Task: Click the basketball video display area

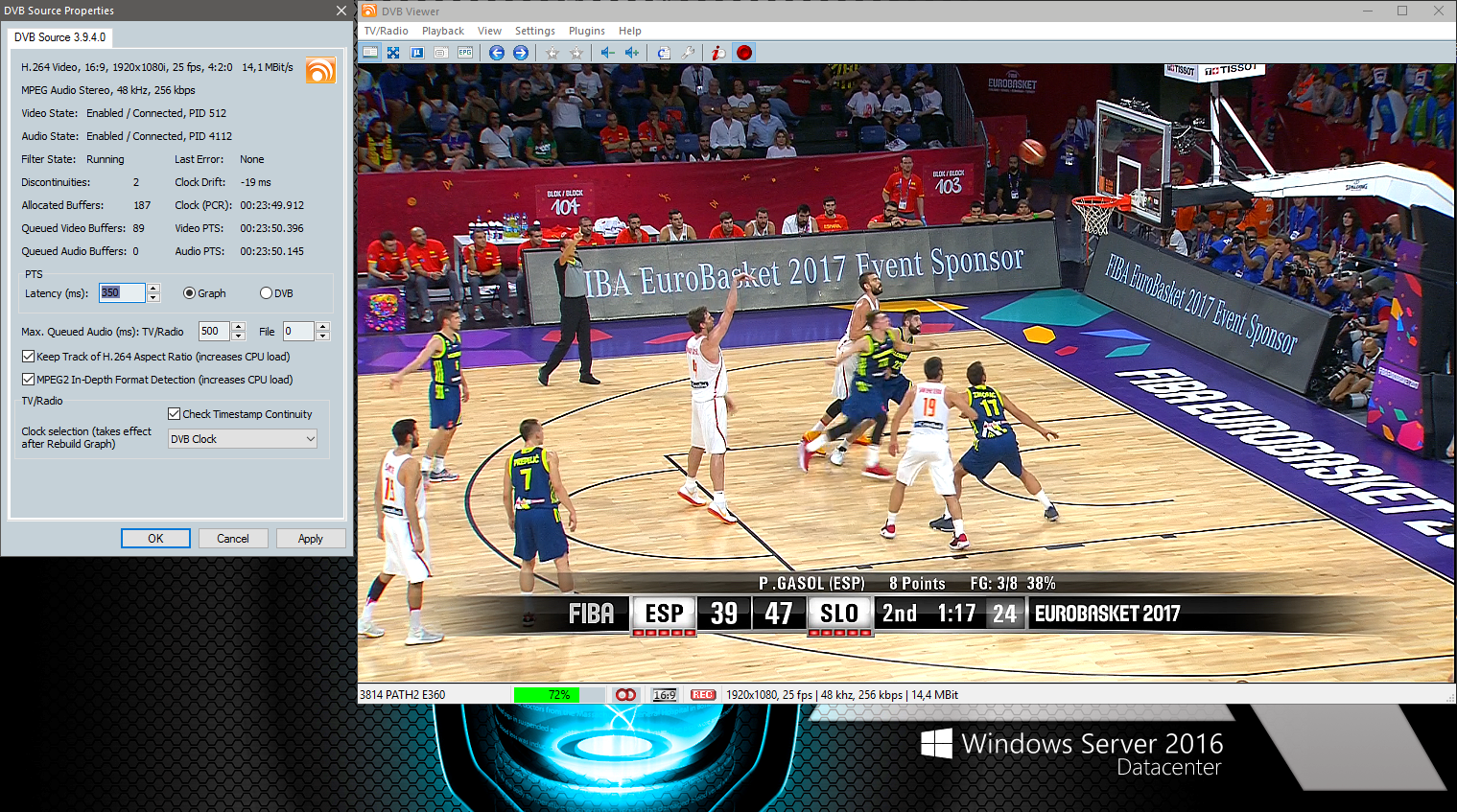Action: pyautogui.click(x=906, y=373)
